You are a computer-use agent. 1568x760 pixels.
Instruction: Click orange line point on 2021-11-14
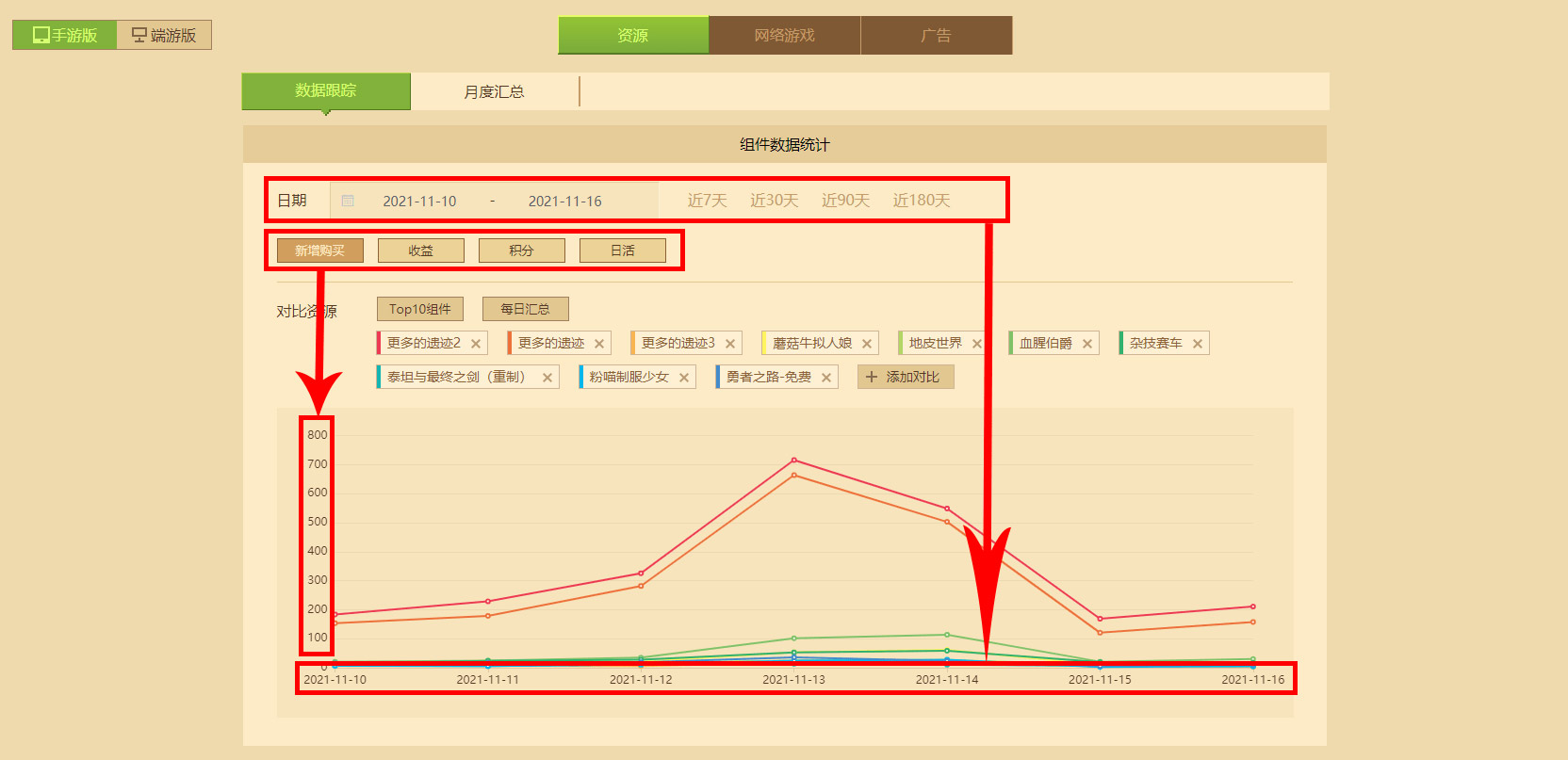tap(947, 522)
